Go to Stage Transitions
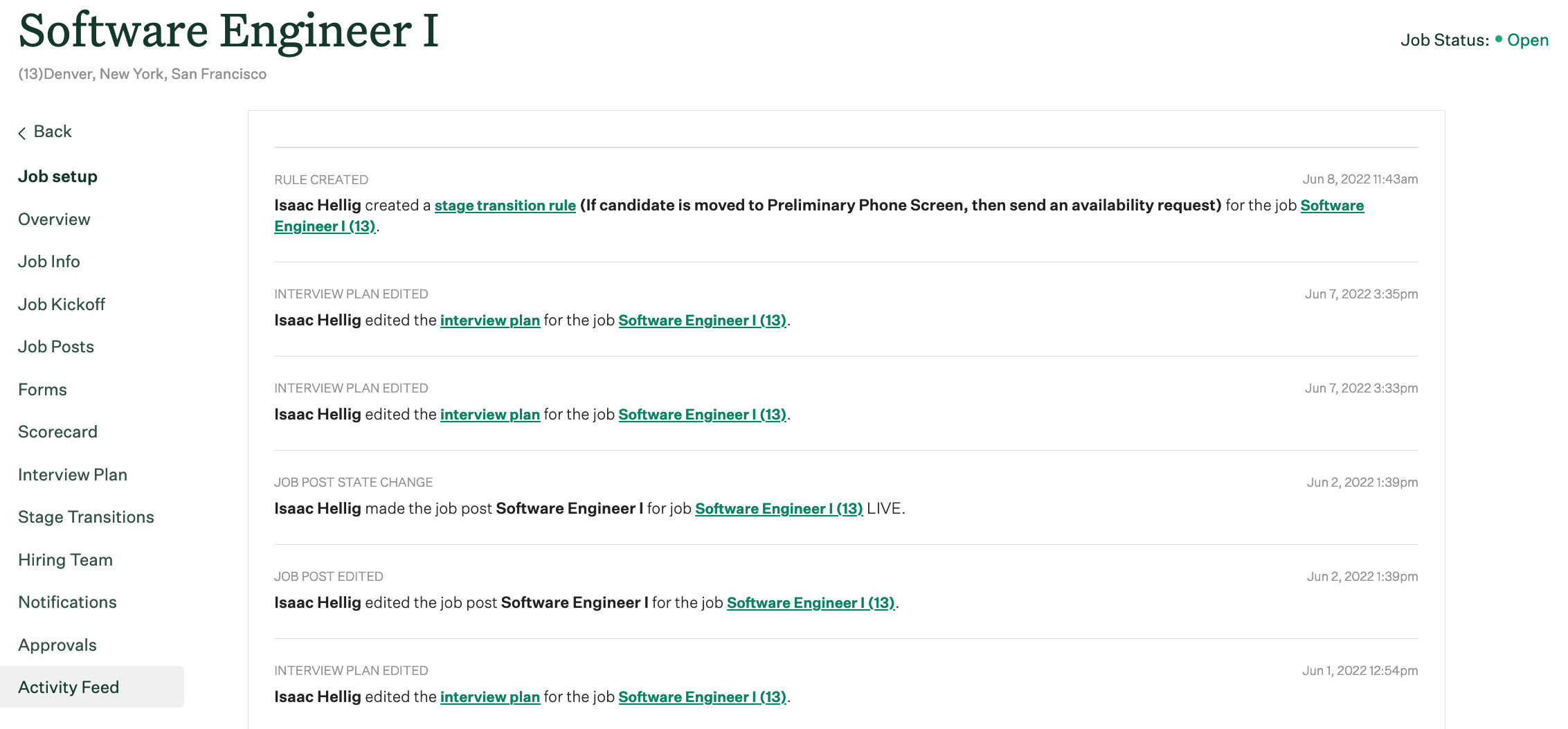This screenshot has height=729, width=1568. (86, 516)
